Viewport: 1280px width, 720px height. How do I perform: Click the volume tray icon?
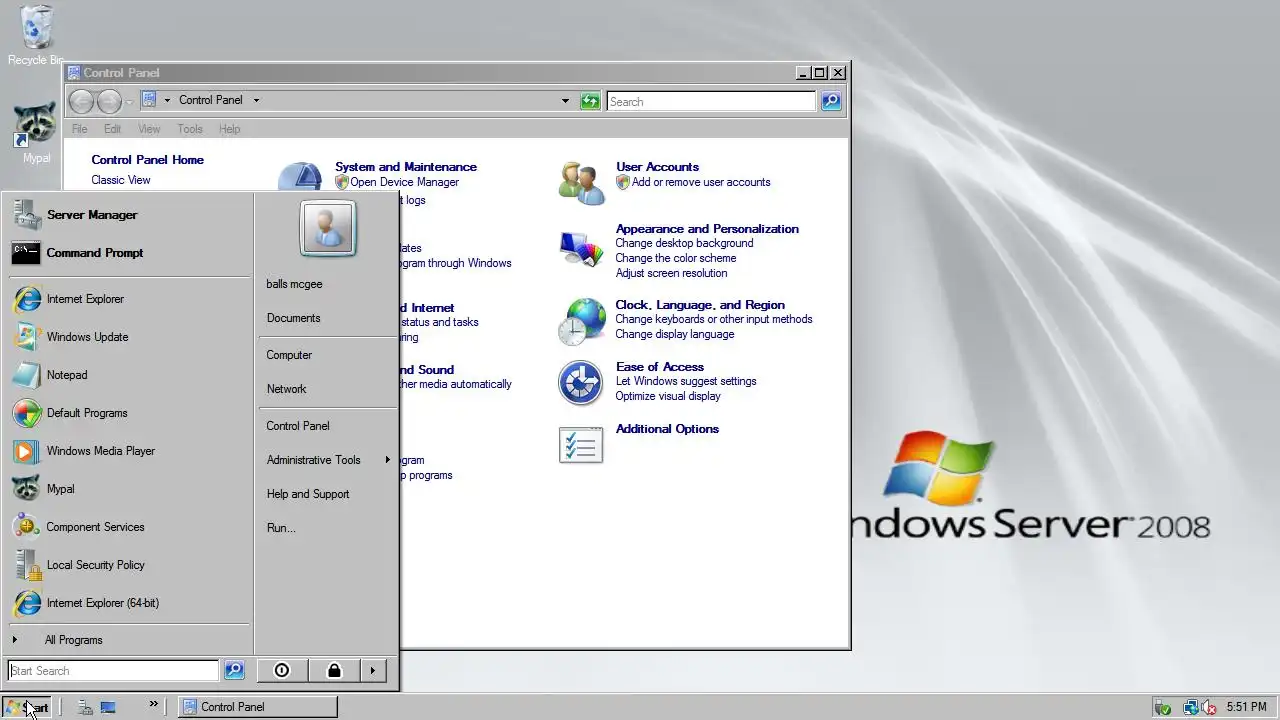[x=1208, y=707]
